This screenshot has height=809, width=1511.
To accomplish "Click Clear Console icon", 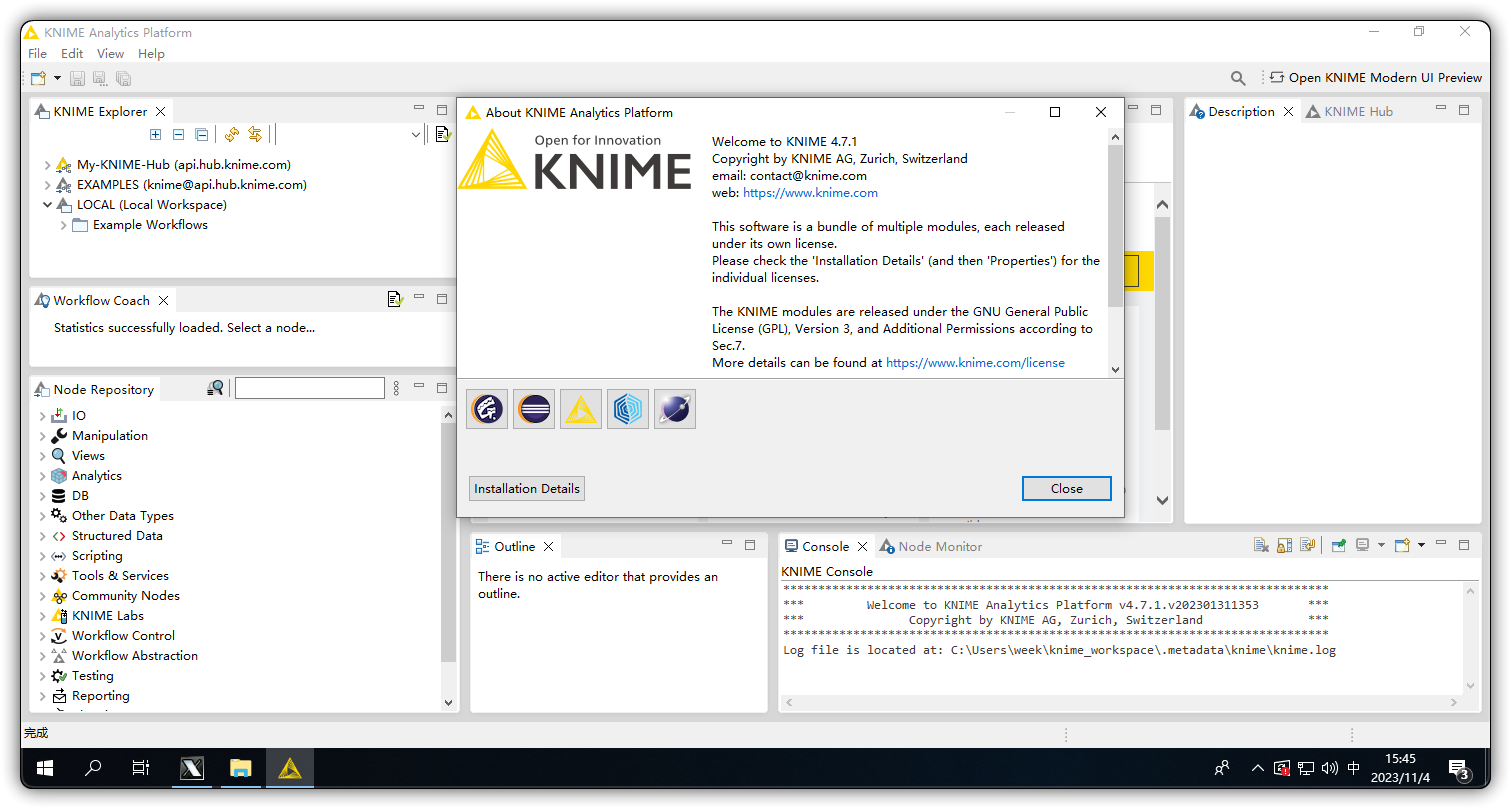I will (x=1261, y=546).
